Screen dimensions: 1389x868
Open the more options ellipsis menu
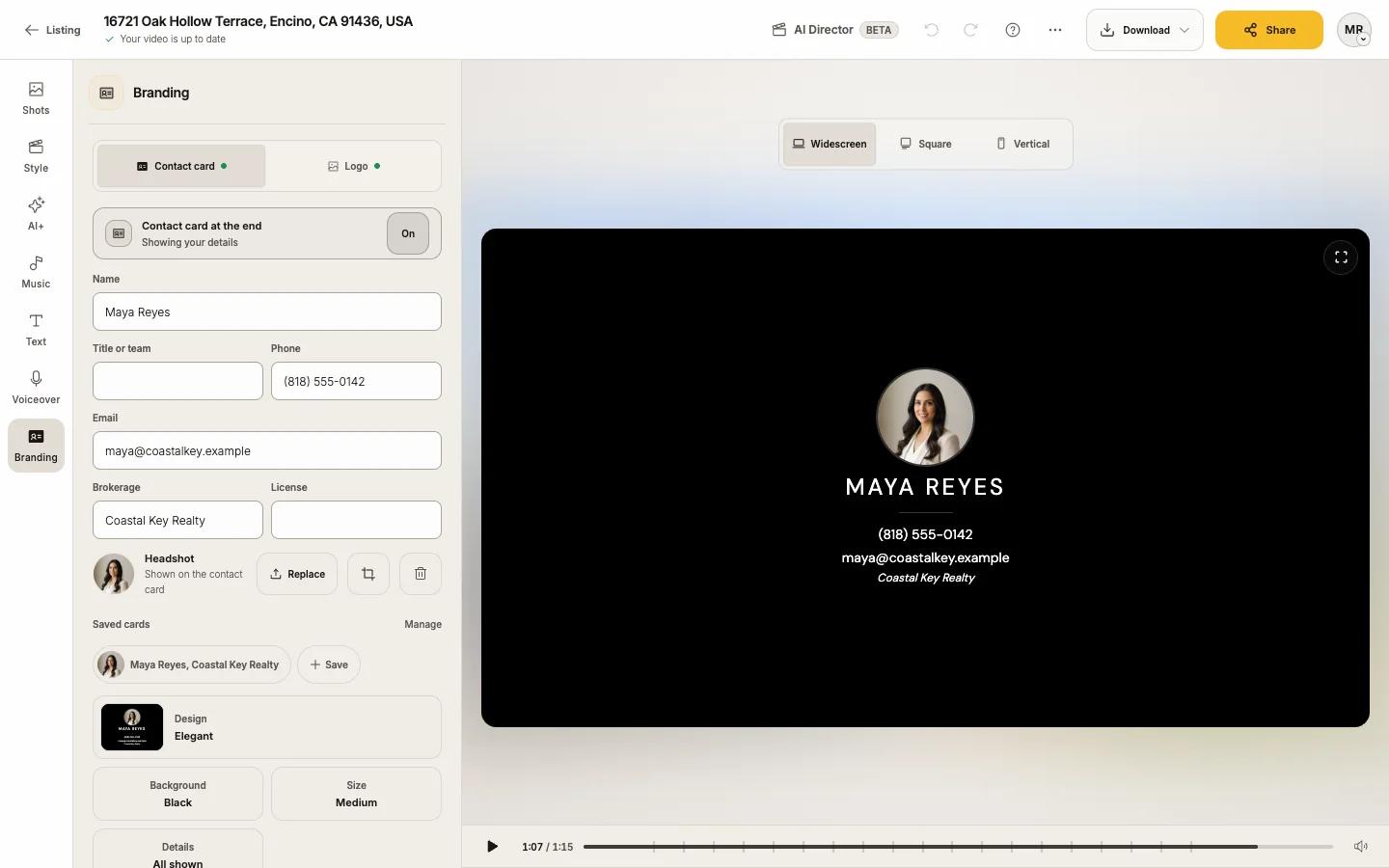1055,30
